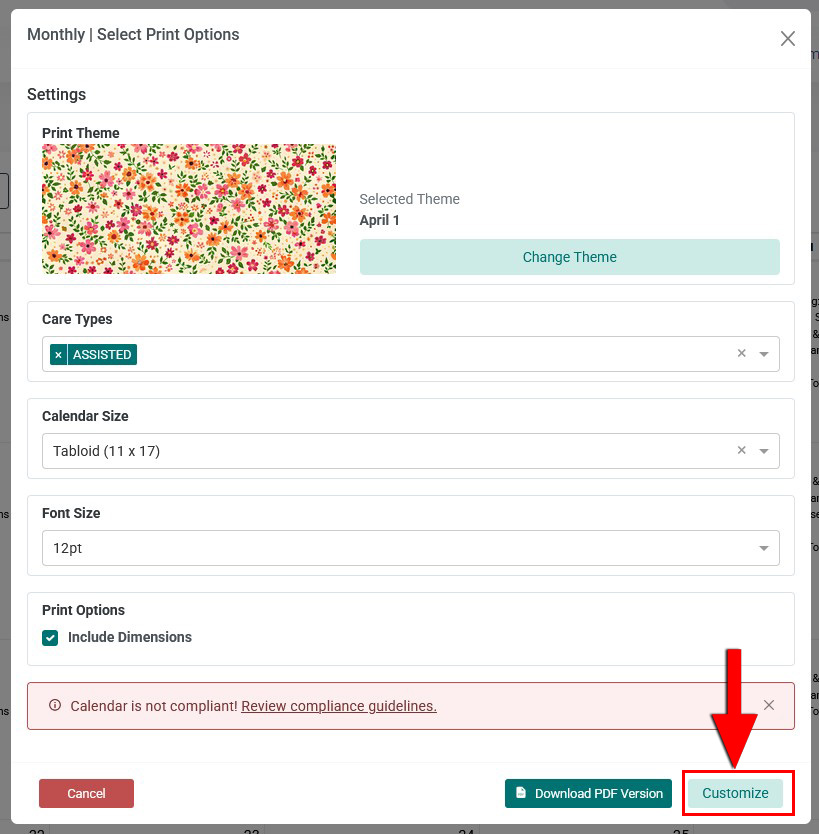819x834 pixels.
Task: Click the April 1 theme name
Action: 379,220
